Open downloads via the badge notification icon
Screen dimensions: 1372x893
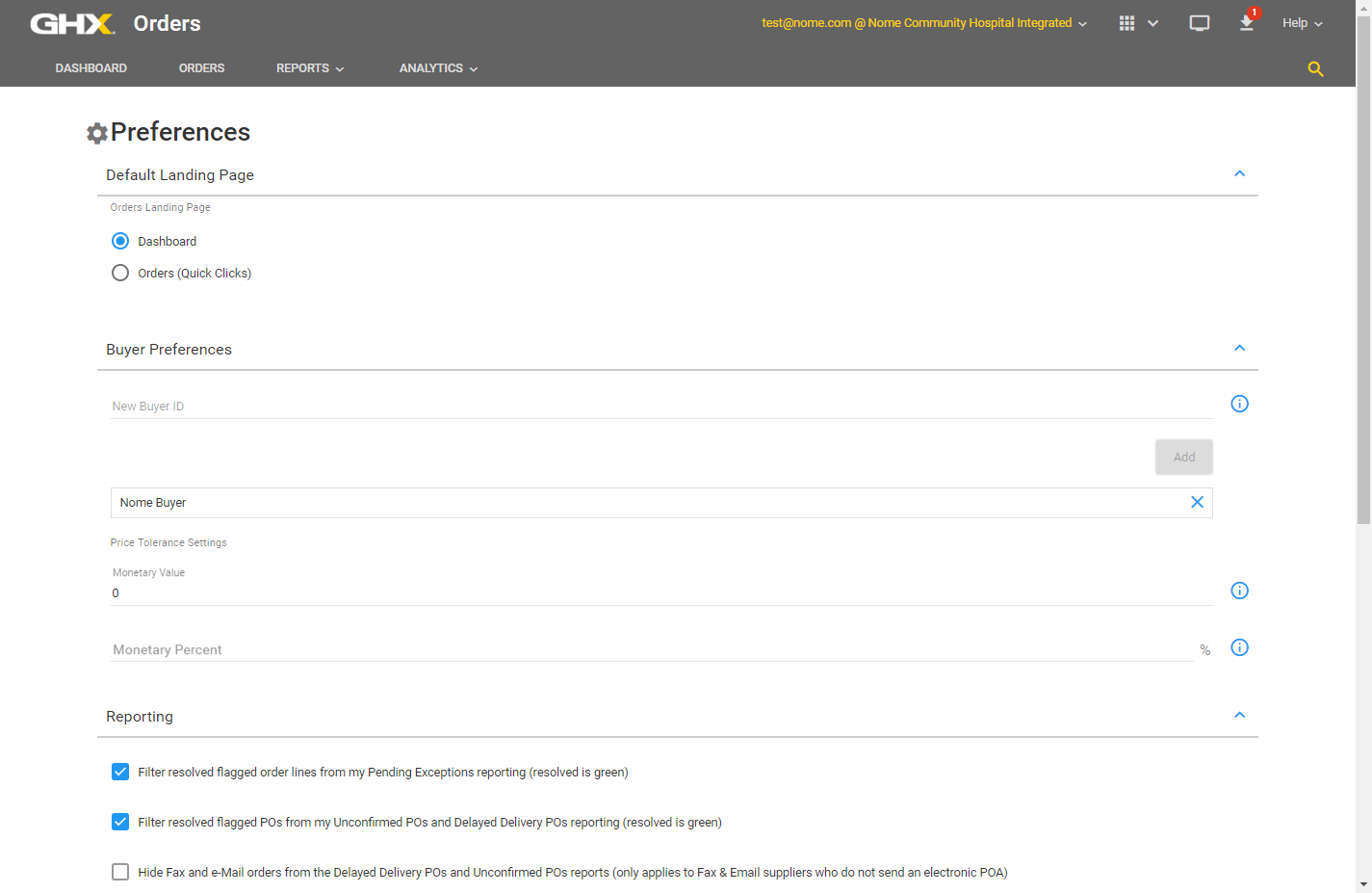[1246, 24]
